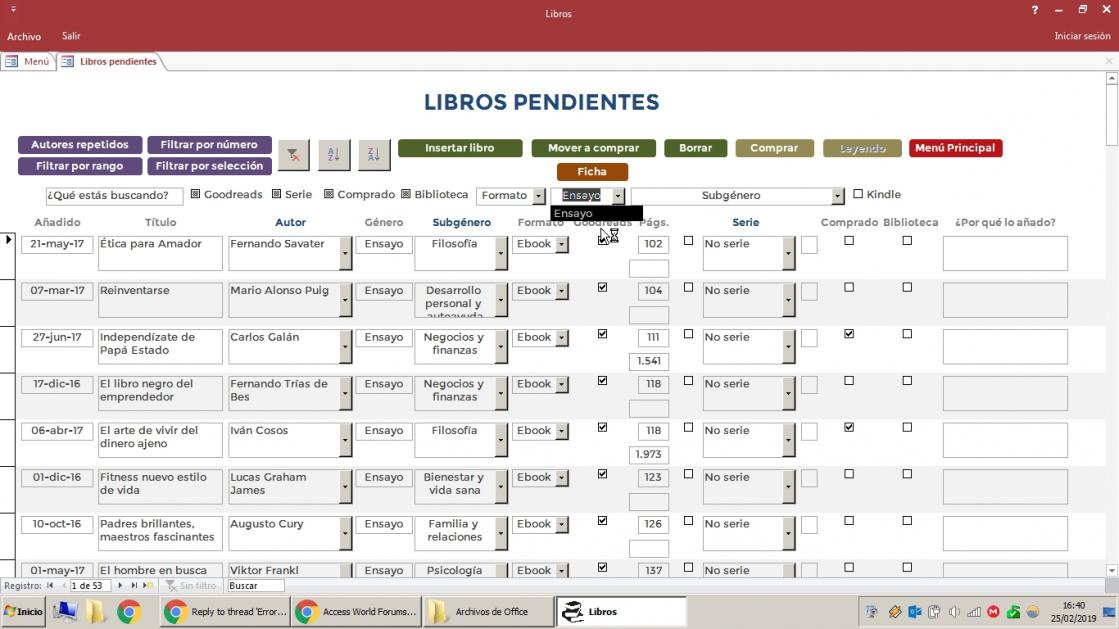Click the vertical scrollbar down arrow
Image resolution: width=1119 pixels, height=629 pixels.
pos(1112,570)
